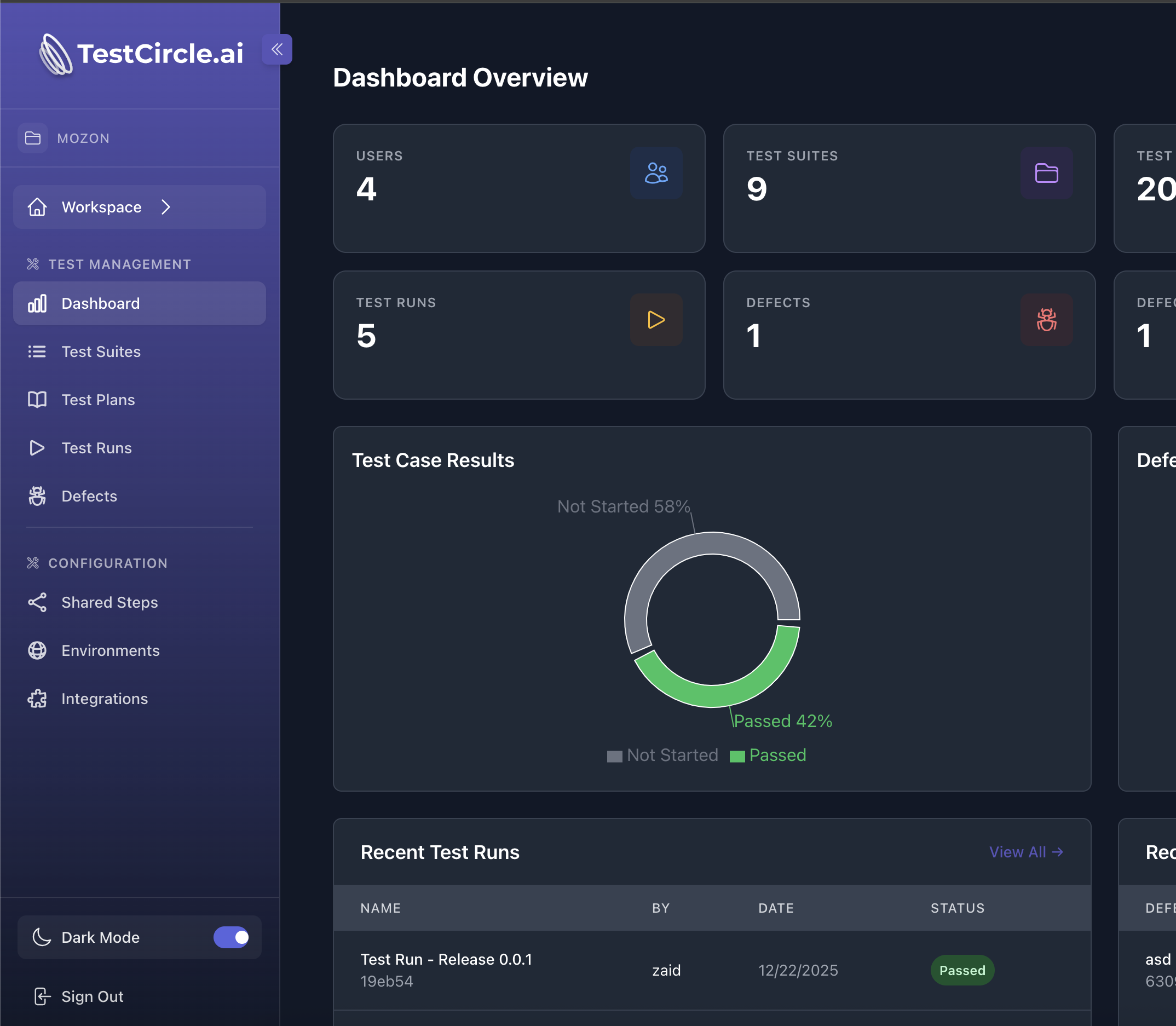Go to Test Suites in sidebar
Image resolution: width=1176 pixels, height=1026 pixels.
pyautogui.click(x=140, y=351)
